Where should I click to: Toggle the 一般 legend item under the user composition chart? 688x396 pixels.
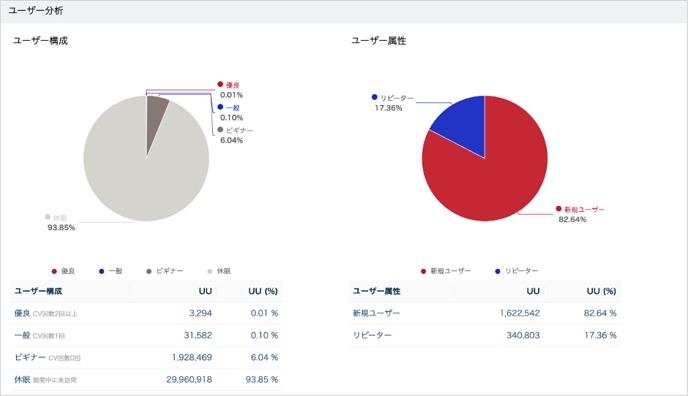tap(111, 271)
